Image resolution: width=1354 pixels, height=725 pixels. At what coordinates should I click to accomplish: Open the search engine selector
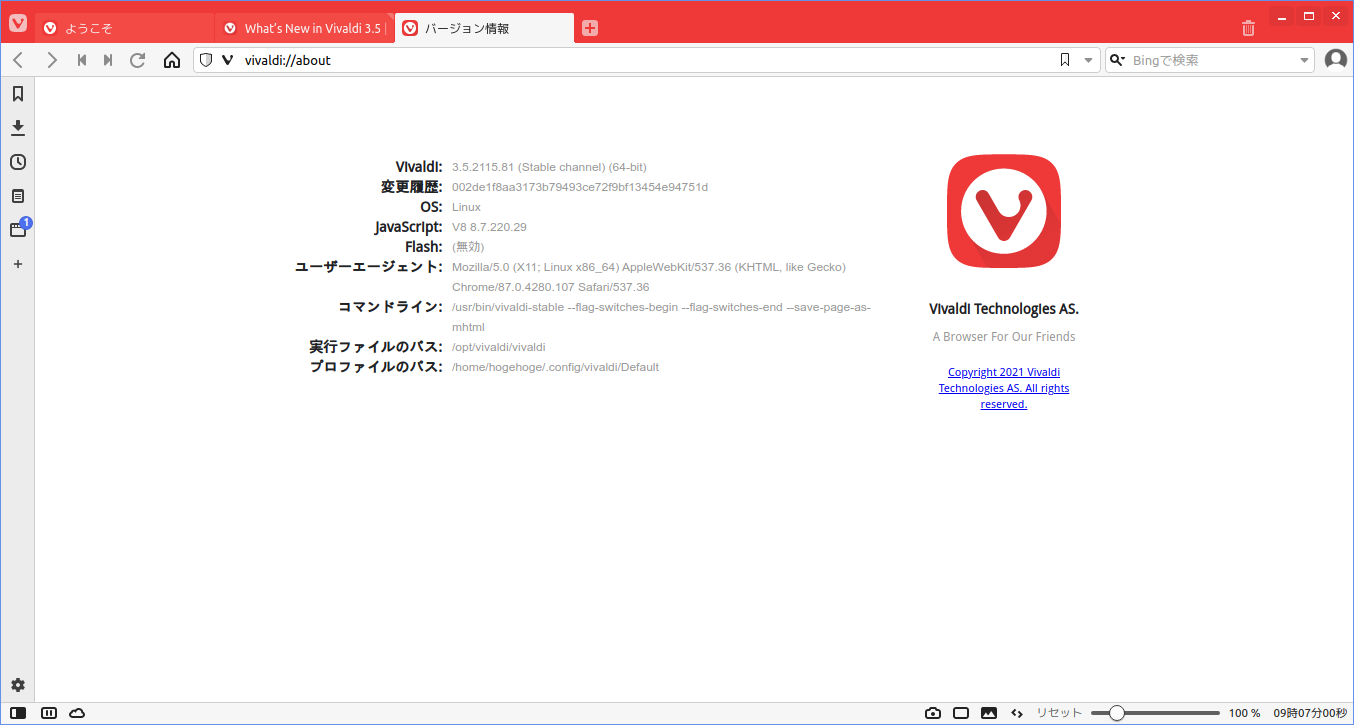[1118, 60]
